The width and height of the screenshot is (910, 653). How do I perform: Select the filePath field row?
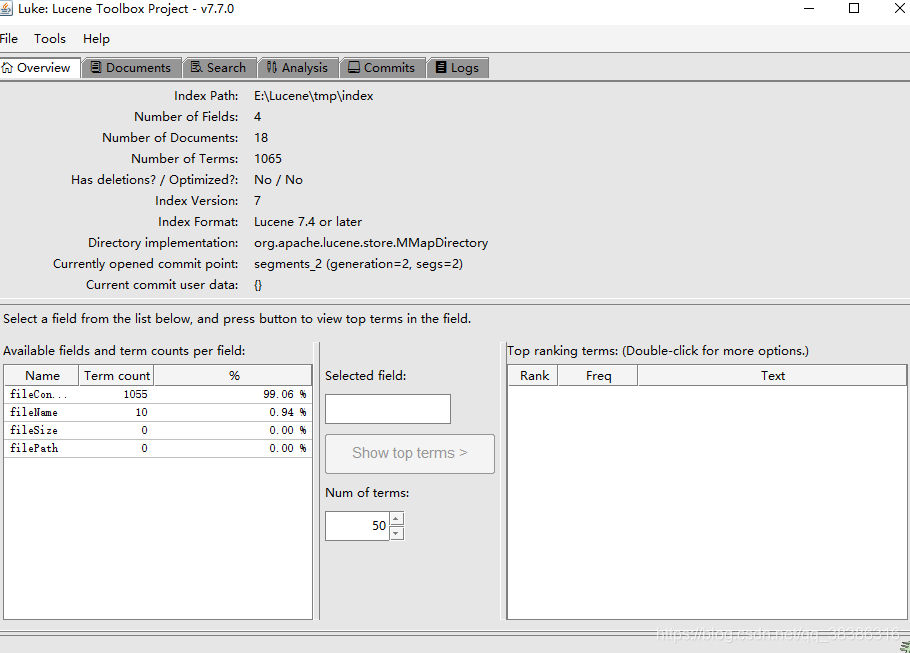point(158,448)
